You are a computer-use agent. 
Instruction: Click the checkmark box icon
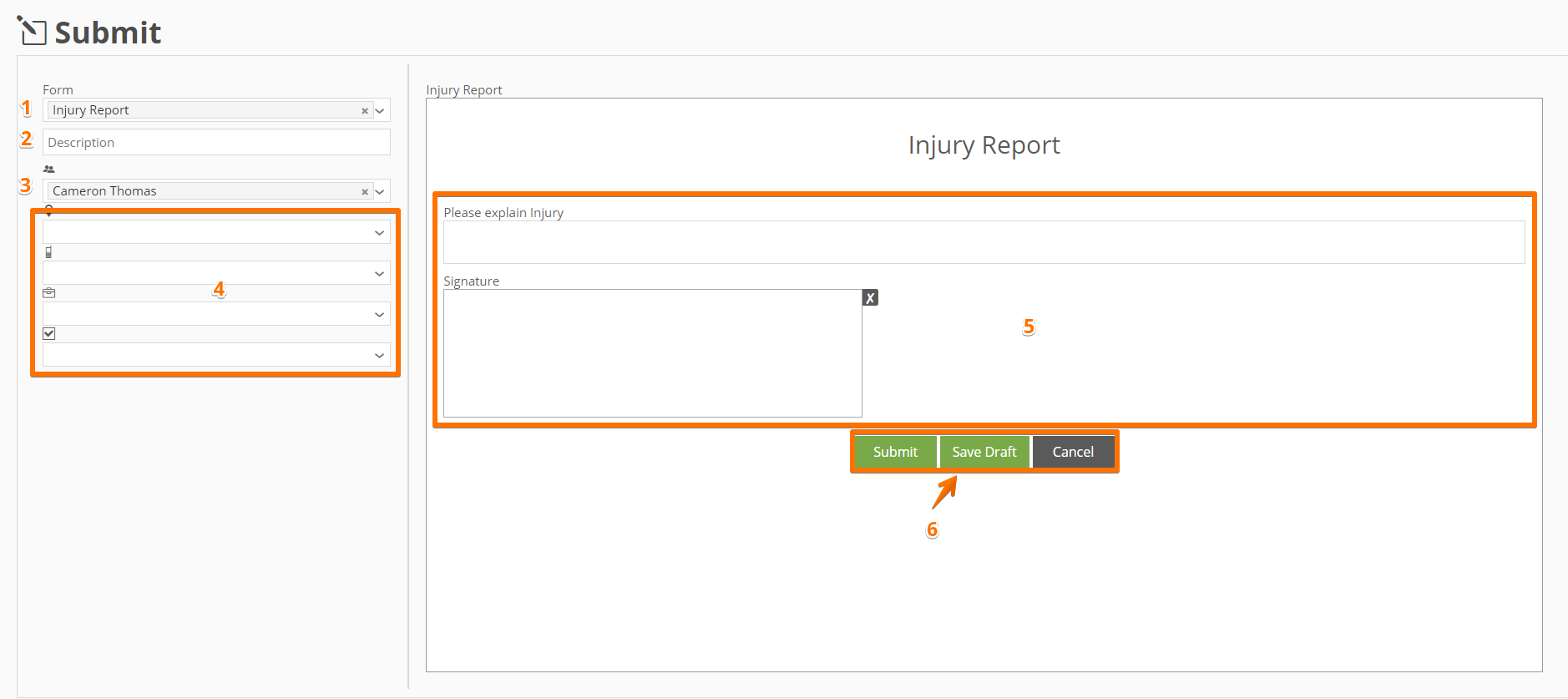point(49,333)
